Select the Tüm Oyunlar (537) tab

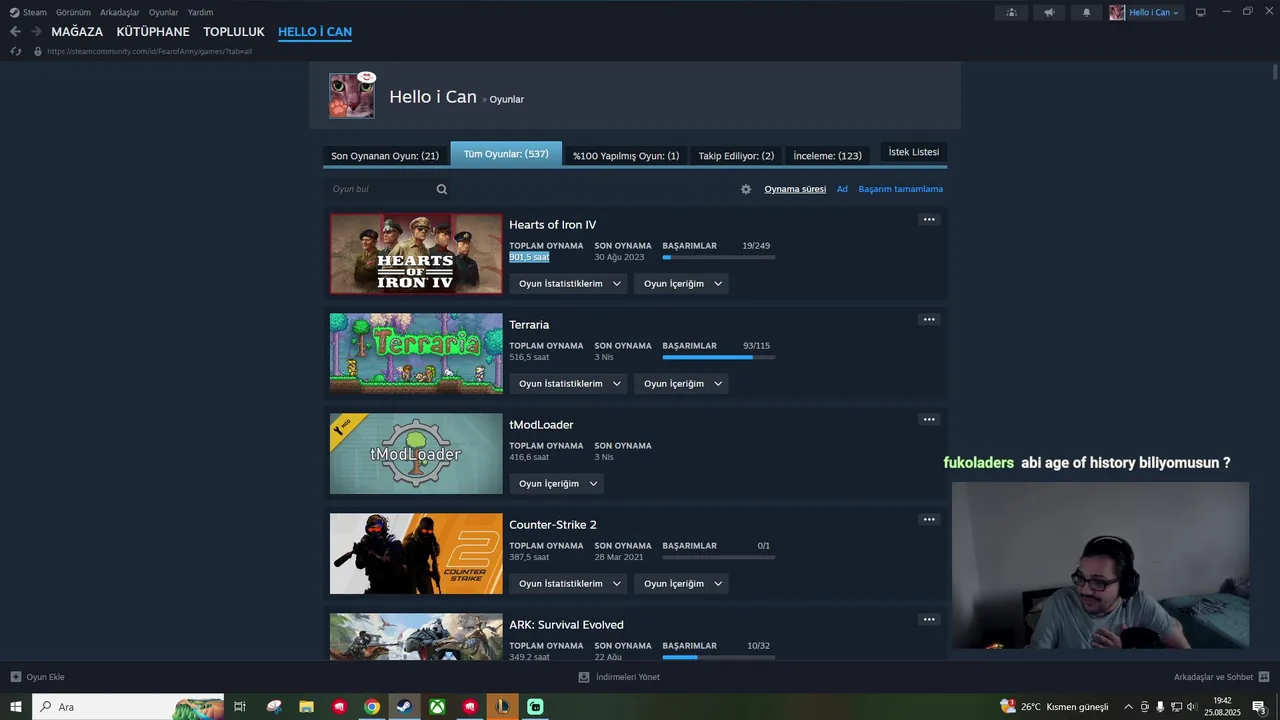pyautogui.click(x=506, y=154)
